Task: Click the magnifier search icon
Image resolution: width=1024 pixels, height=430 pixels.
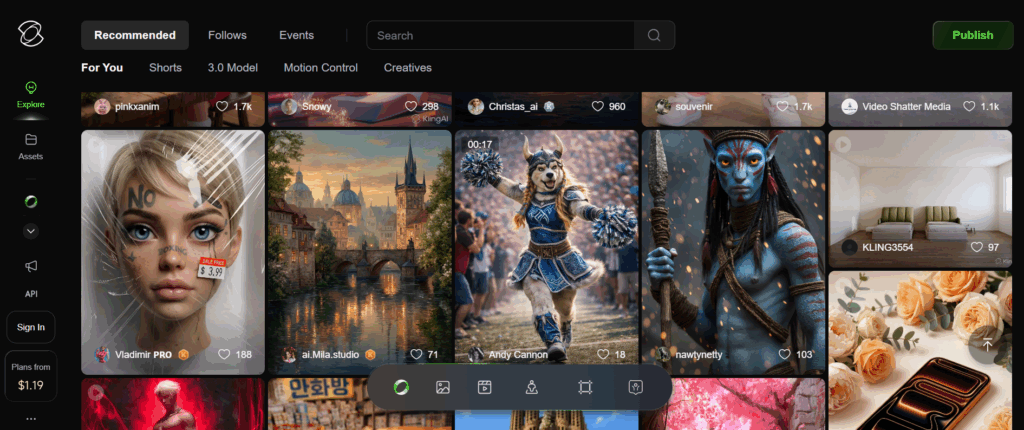Action: (x=654, y=36)
